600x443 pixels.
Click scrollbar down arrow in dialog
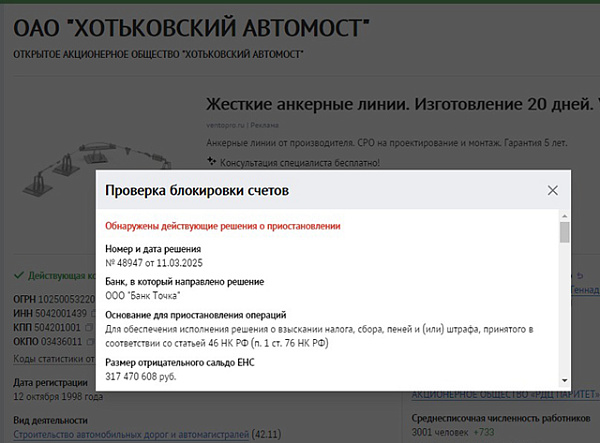point(564,380)
